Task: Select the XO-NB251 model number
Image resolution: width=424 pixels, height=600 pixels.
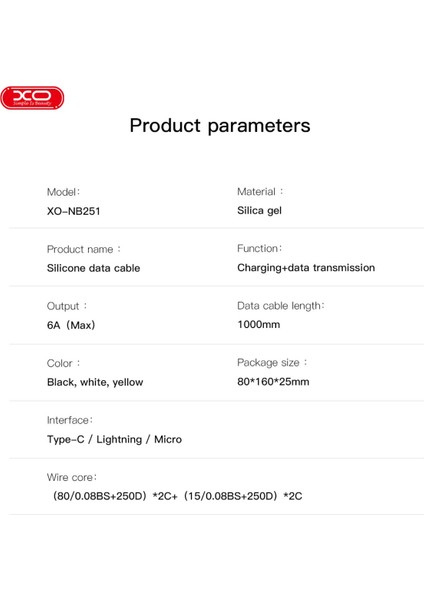Action: tap(73, 211)
